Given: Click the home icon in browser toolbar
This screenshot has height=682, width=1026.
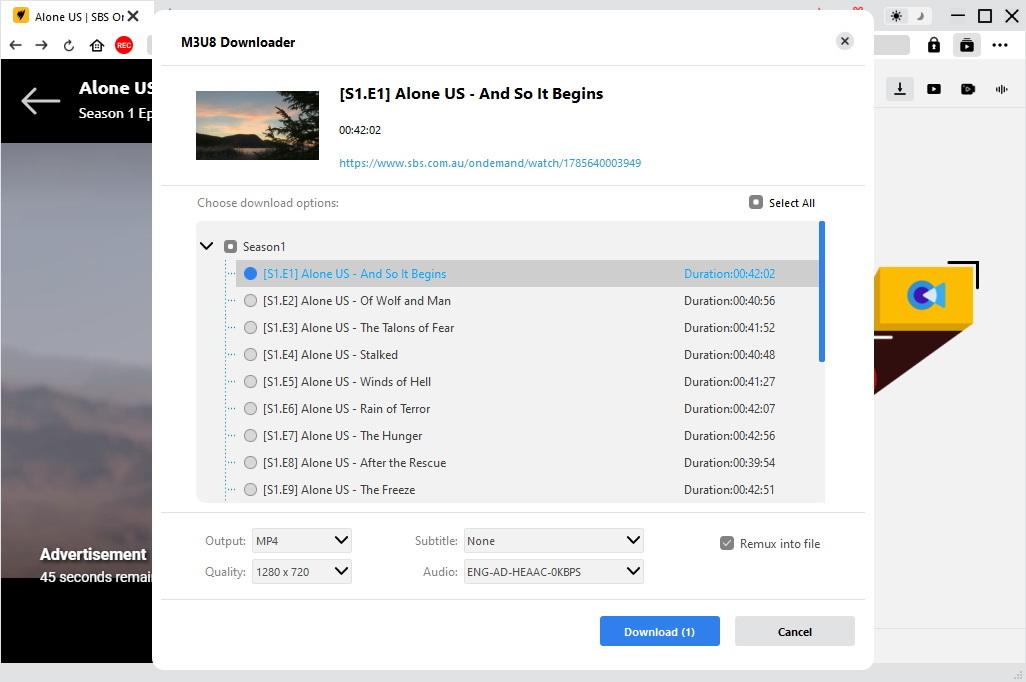Looking at the screenshot, I should [97, 45].
